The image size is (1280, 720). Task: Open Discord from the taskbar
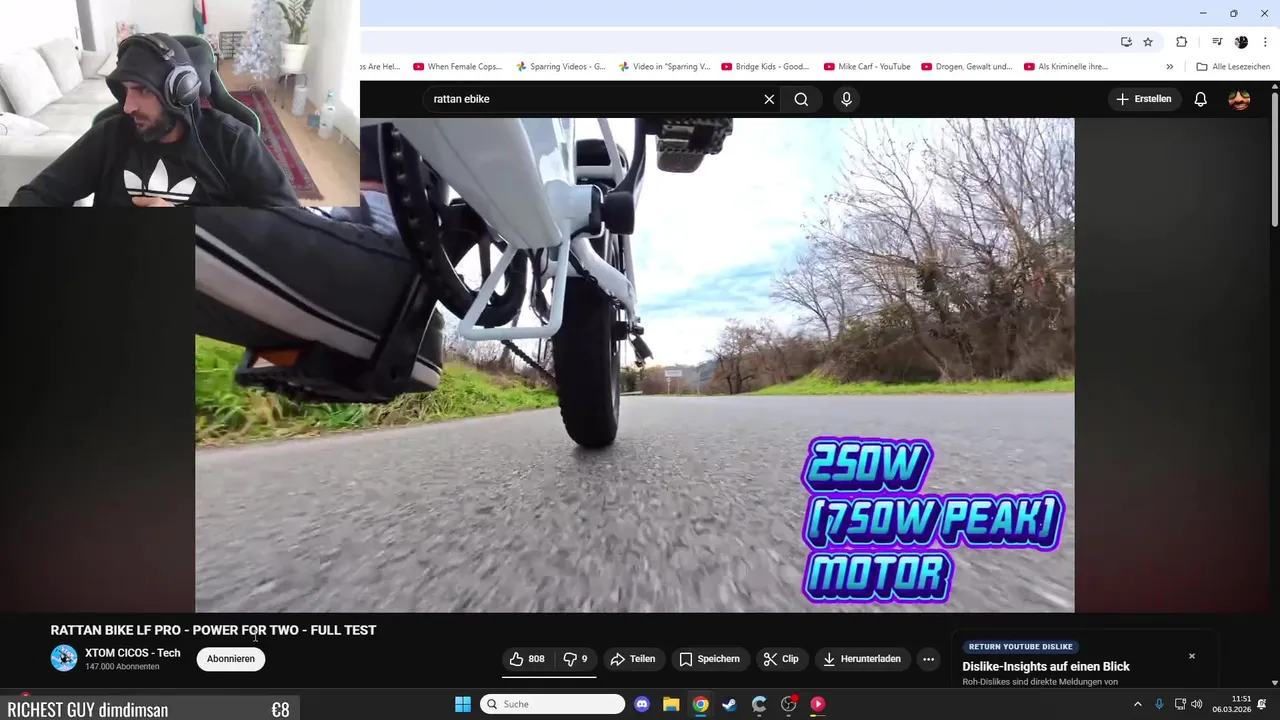click(x=642, y=704)
